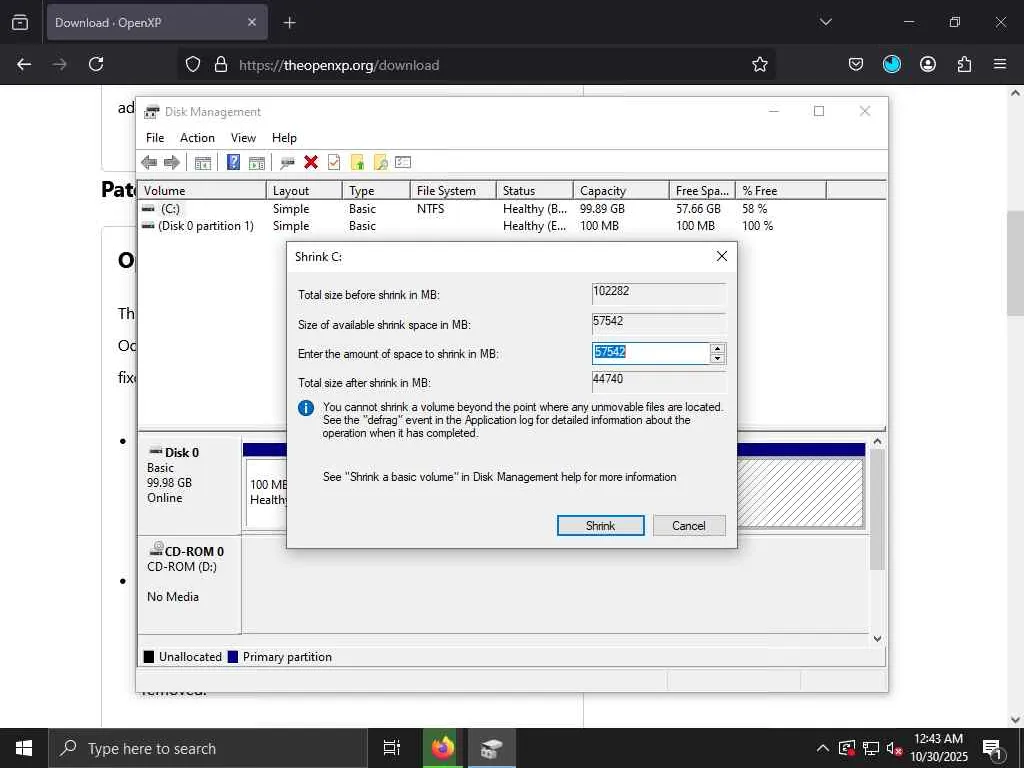Open the Windows Start menu
The image size is (1024, 768).
point(24,748)
